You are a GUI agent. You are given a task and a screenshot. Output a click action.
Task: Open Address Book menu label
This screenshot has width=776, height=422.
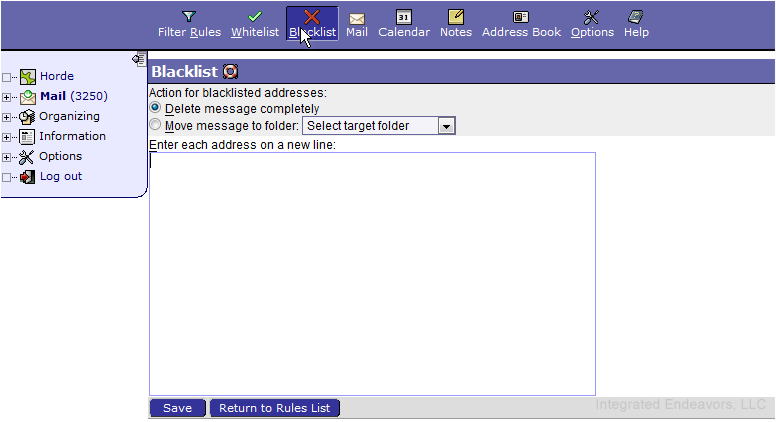pos(522,32)
